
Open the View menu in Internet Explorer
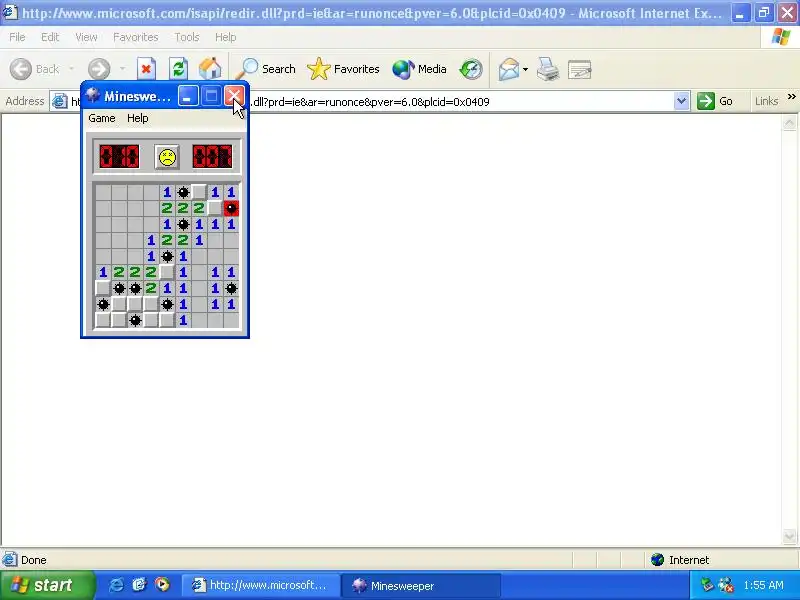[86, 37]
